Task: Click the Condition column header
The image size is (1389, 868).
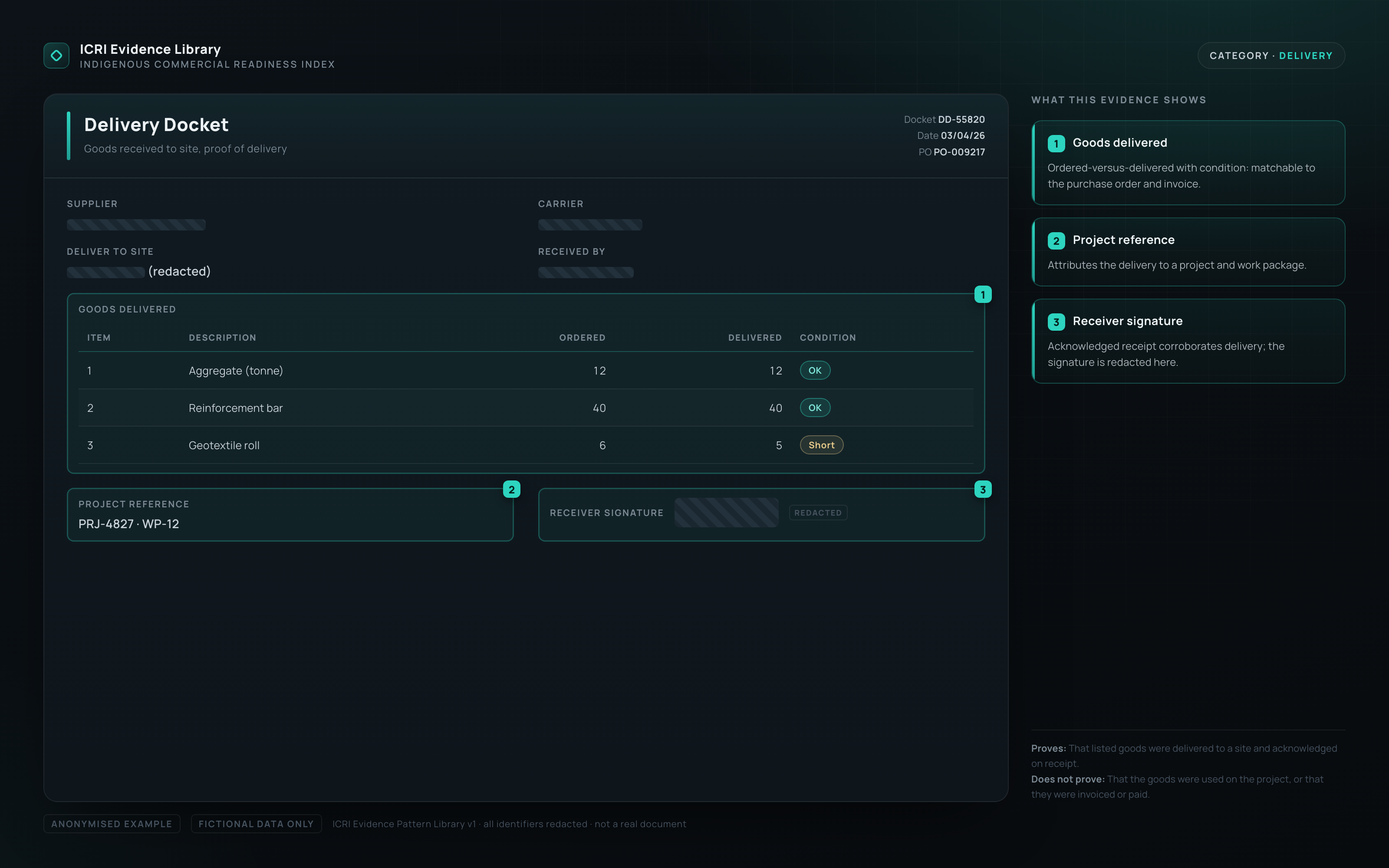Action: tap(828, 338)
